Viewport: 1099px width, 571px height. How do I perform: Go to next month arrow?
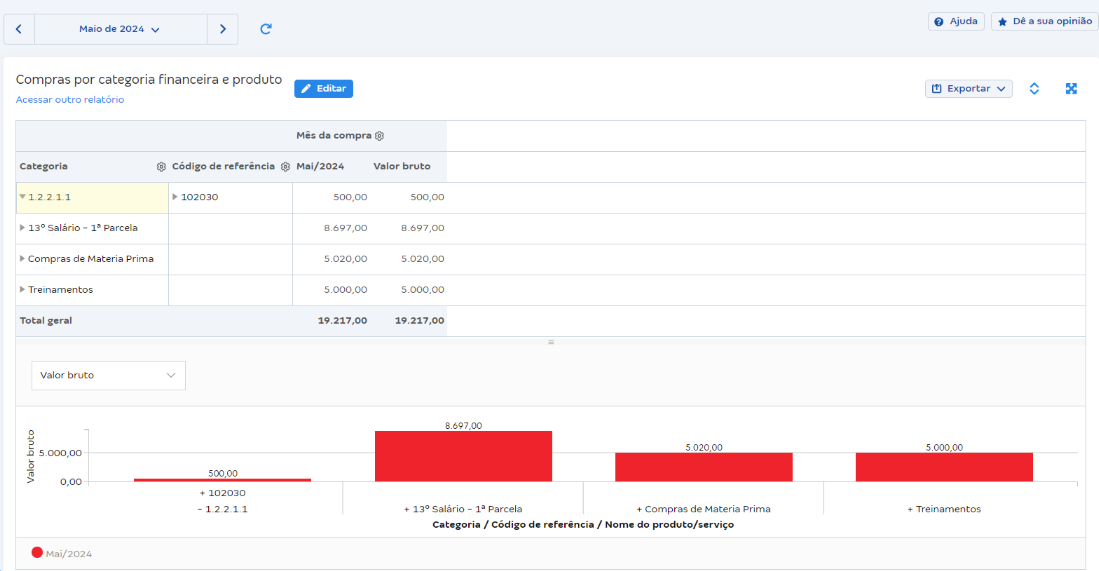(223, 29)
